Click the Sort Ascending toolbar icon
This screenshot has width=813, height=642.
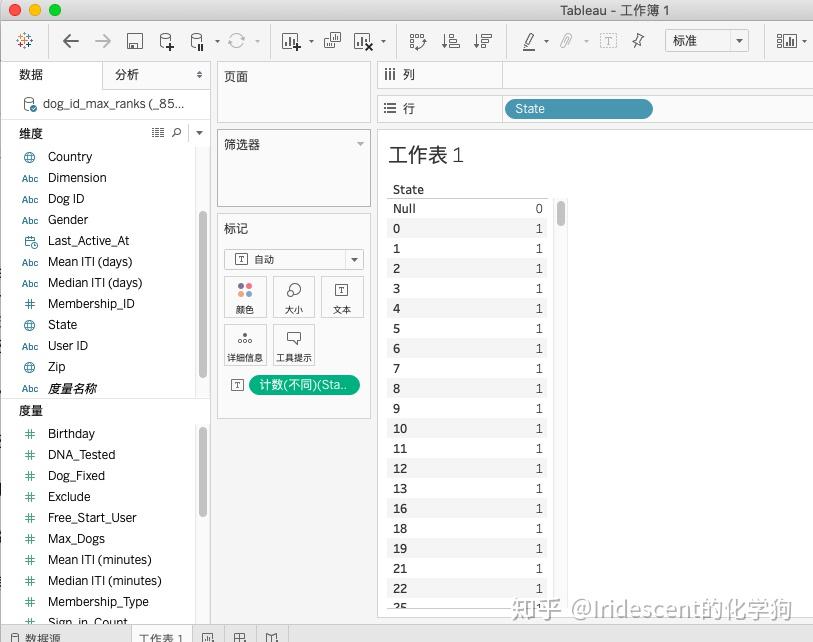point(452,40)
